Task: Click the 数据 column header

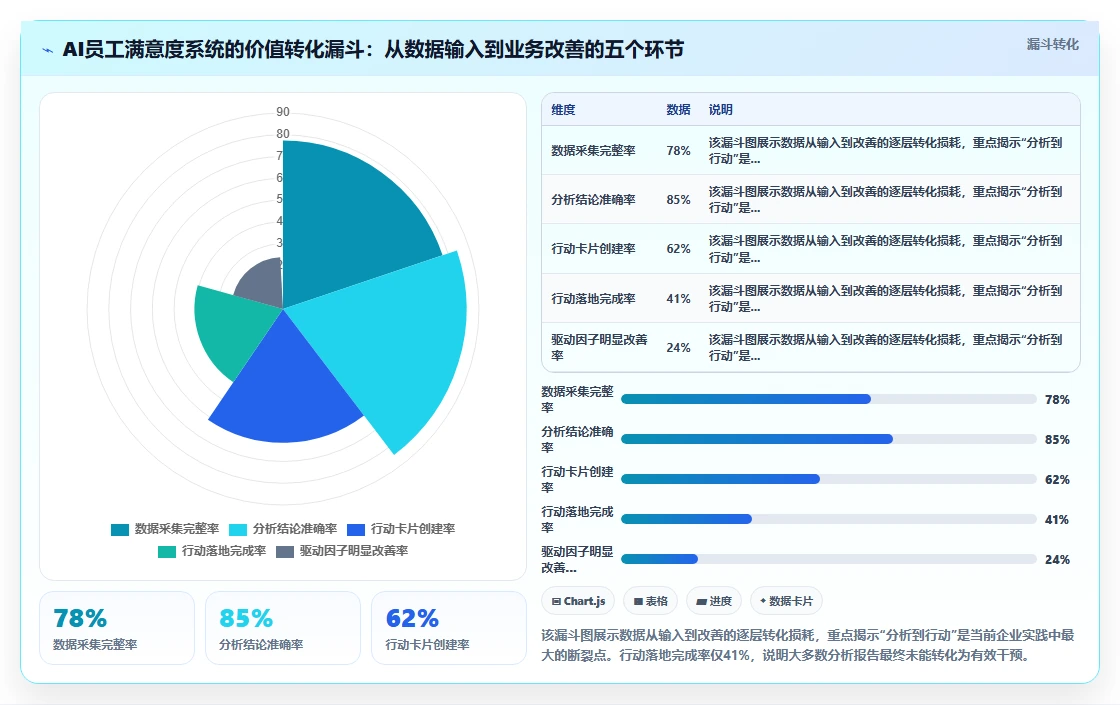Action: pos(678,109)
